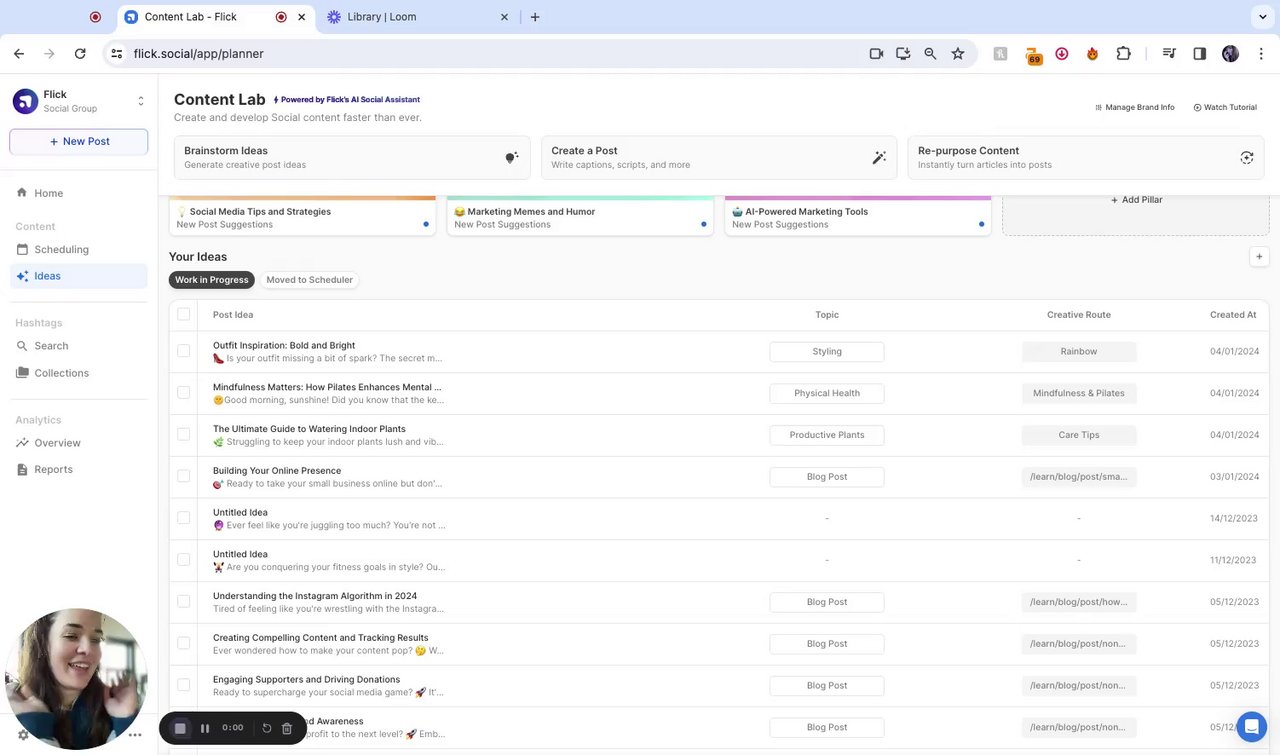Click the Create a Post magic wand icon
This screenshot has width=1280, height=755.
tap(879, 158)
